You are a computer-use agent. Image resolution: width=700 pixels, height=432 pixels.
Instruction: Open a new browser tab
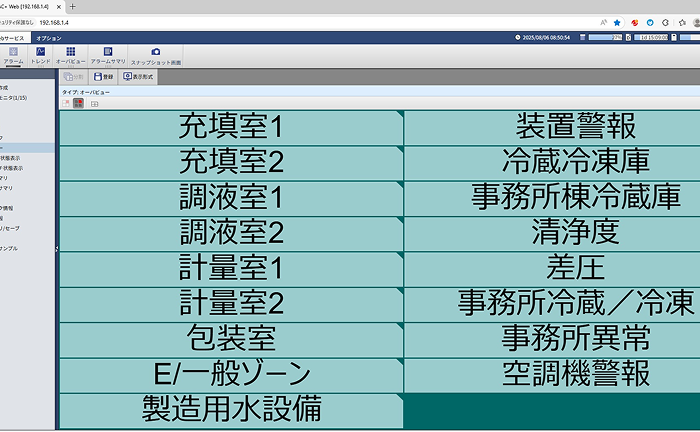pyautogui.click(x=73, y=6)
